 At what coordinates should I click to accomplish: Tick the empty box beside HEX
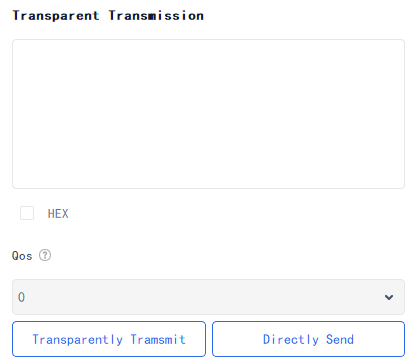coord(27,213)
